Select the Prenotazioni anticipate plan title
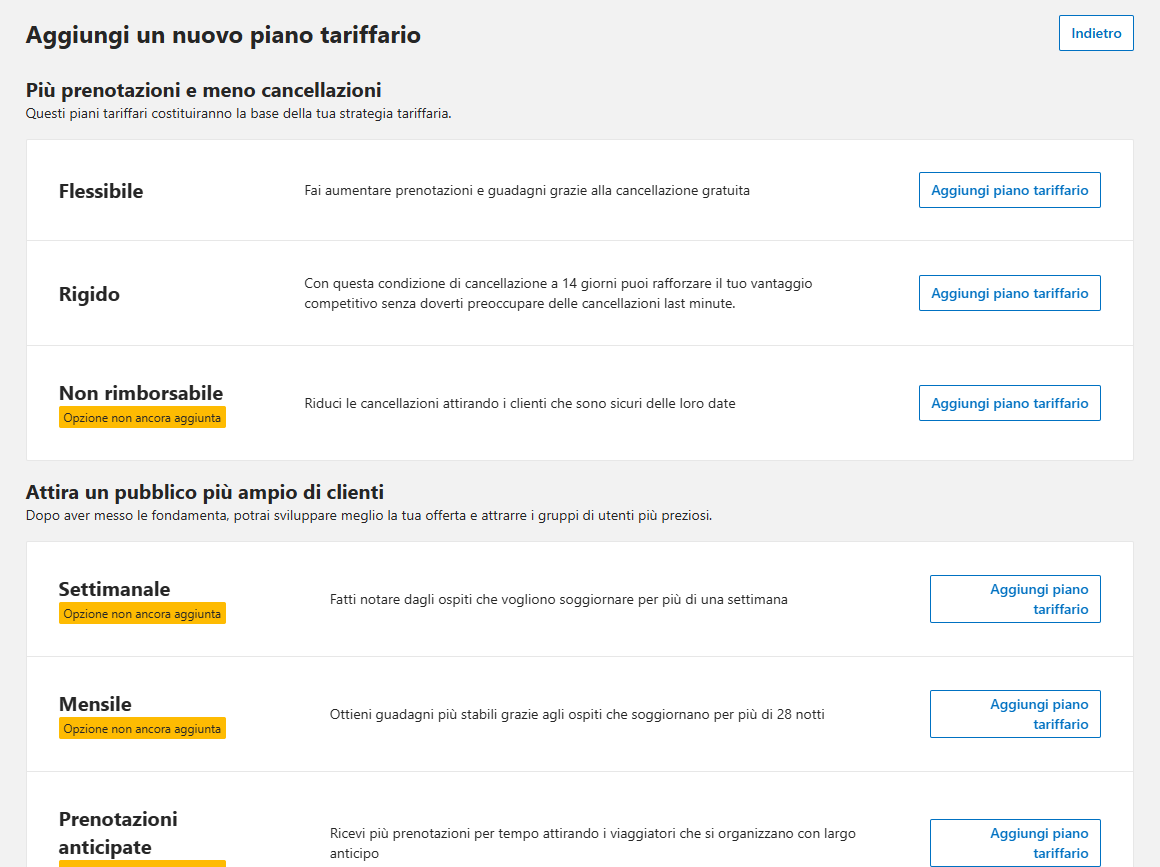This screenshot has width=1160, height=867. 118,833
